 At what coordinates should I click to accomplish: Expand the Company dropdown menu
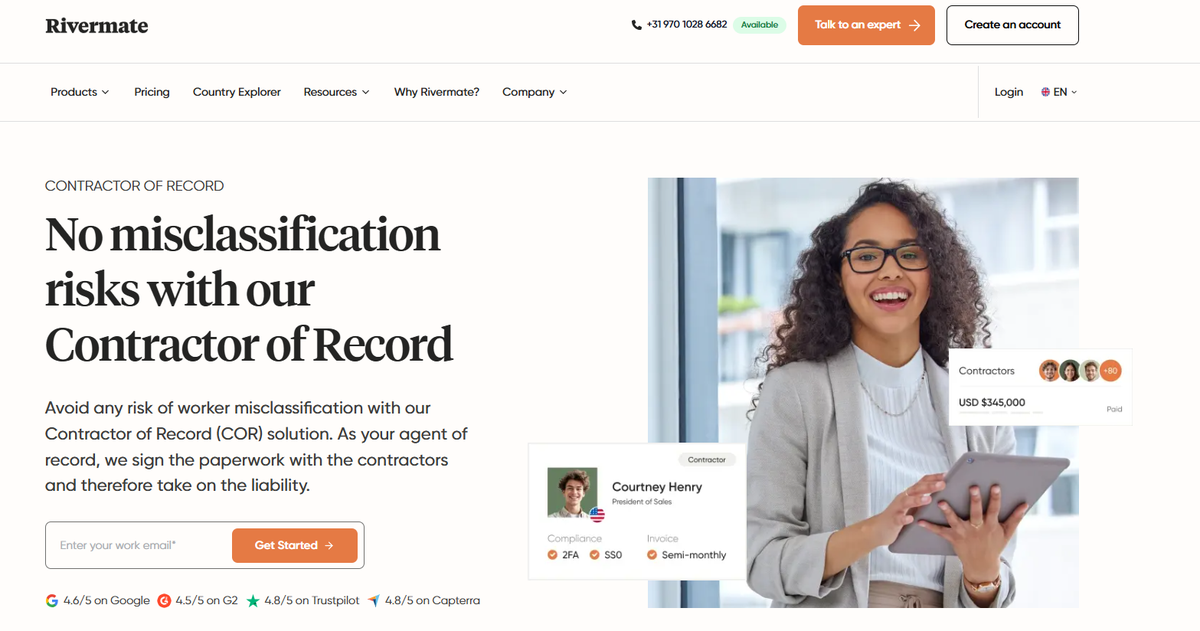[x=535, y=92]
